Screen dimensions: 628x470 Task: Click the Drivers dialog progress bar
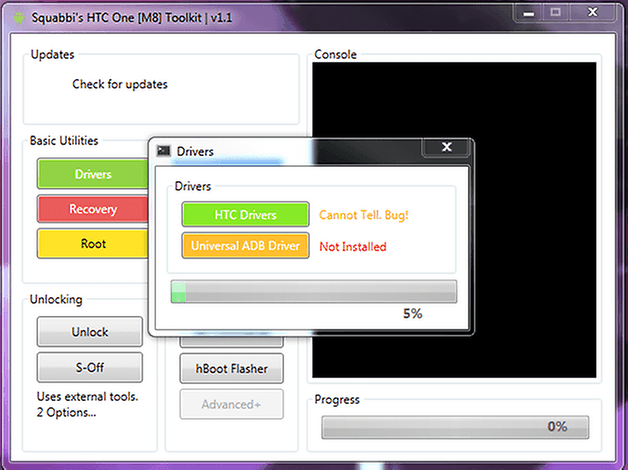[x=314, y=291]
